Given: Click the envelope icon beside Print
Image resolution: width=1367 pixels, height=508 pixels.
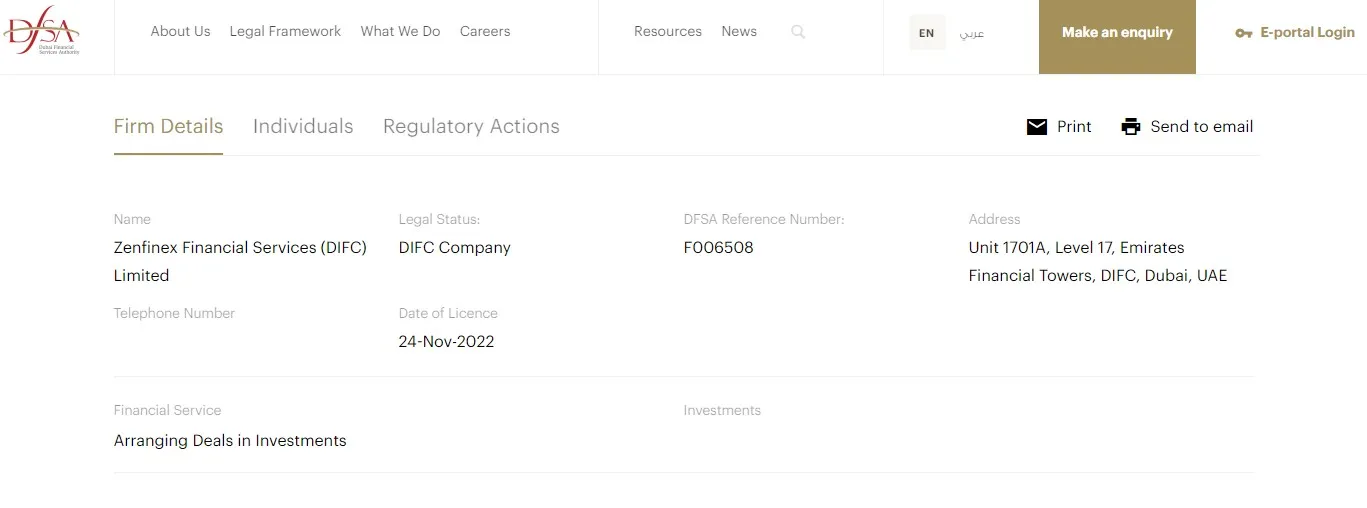Looking at the screenshot, I should point(1037,127).
